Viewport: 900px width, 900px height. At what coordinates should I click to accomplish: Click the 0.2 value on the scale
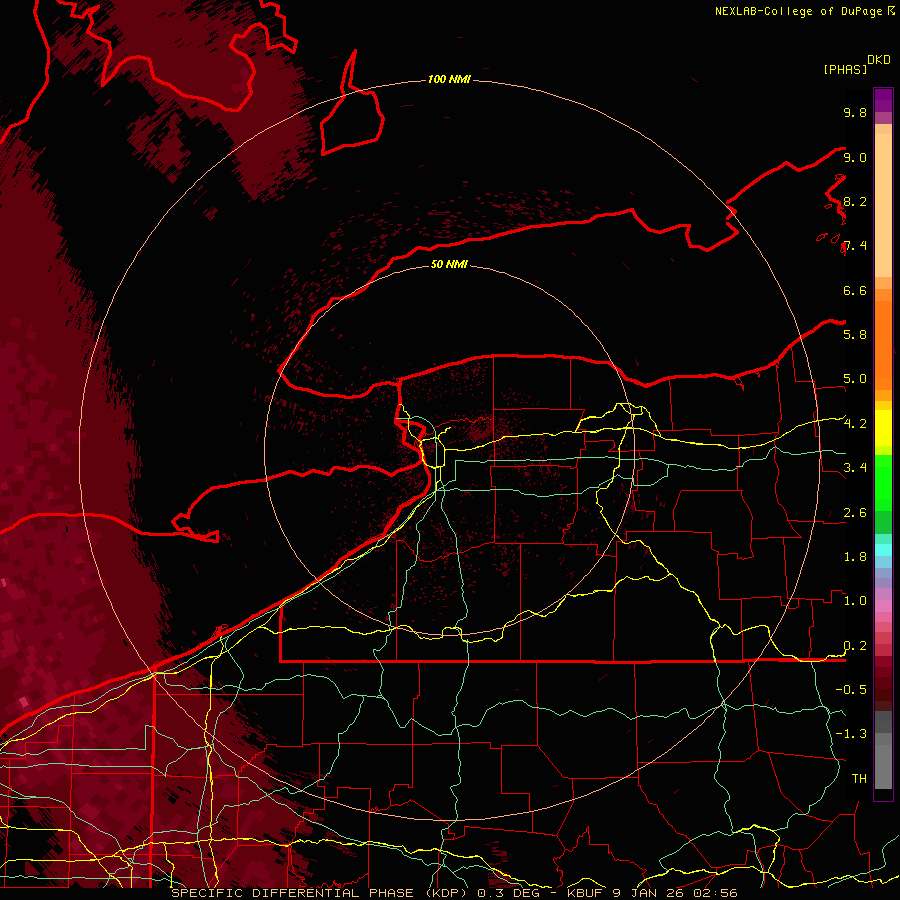pos(855,646)
